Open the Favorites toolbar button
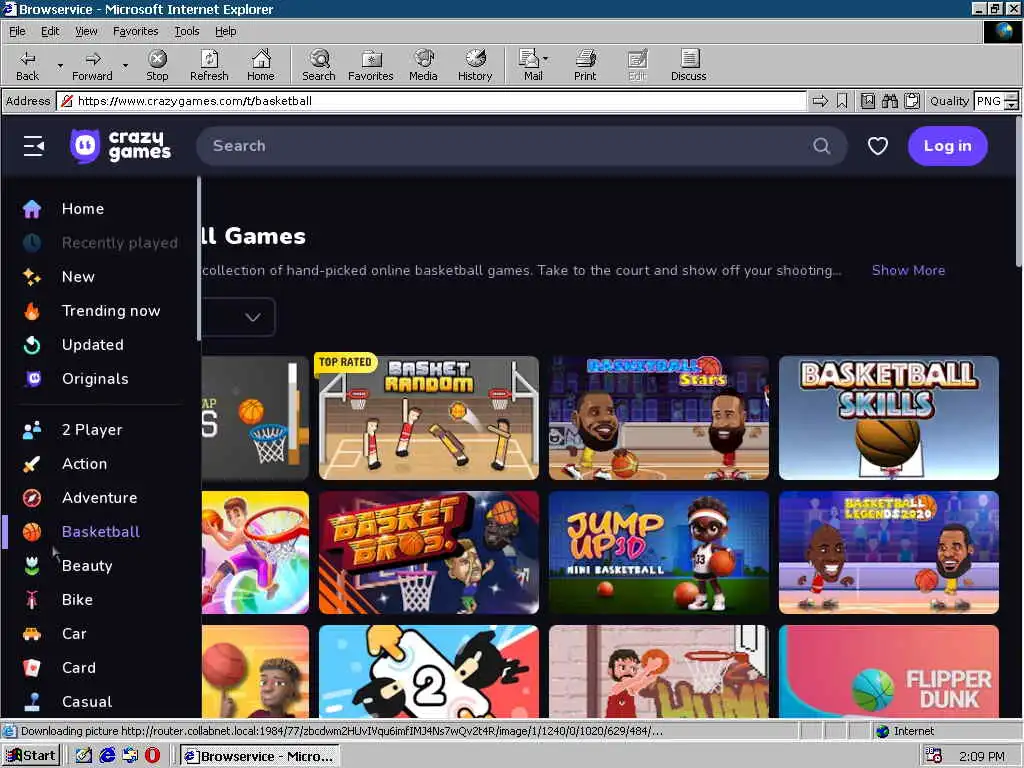The width and height of the screenshot is (1024, 768). [x=370, y=65]
